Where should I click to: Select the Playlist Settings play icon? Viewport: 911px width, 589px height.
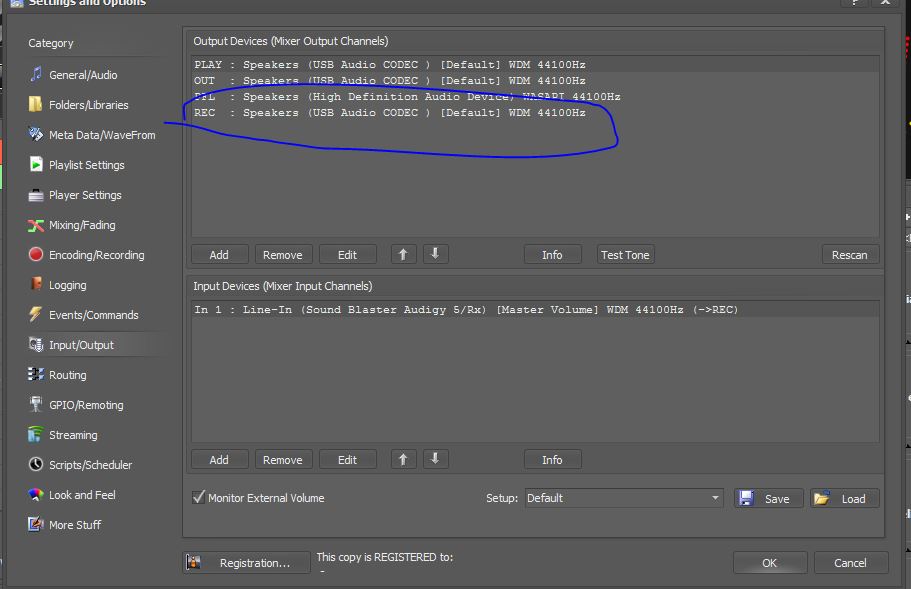coord(36,165)
